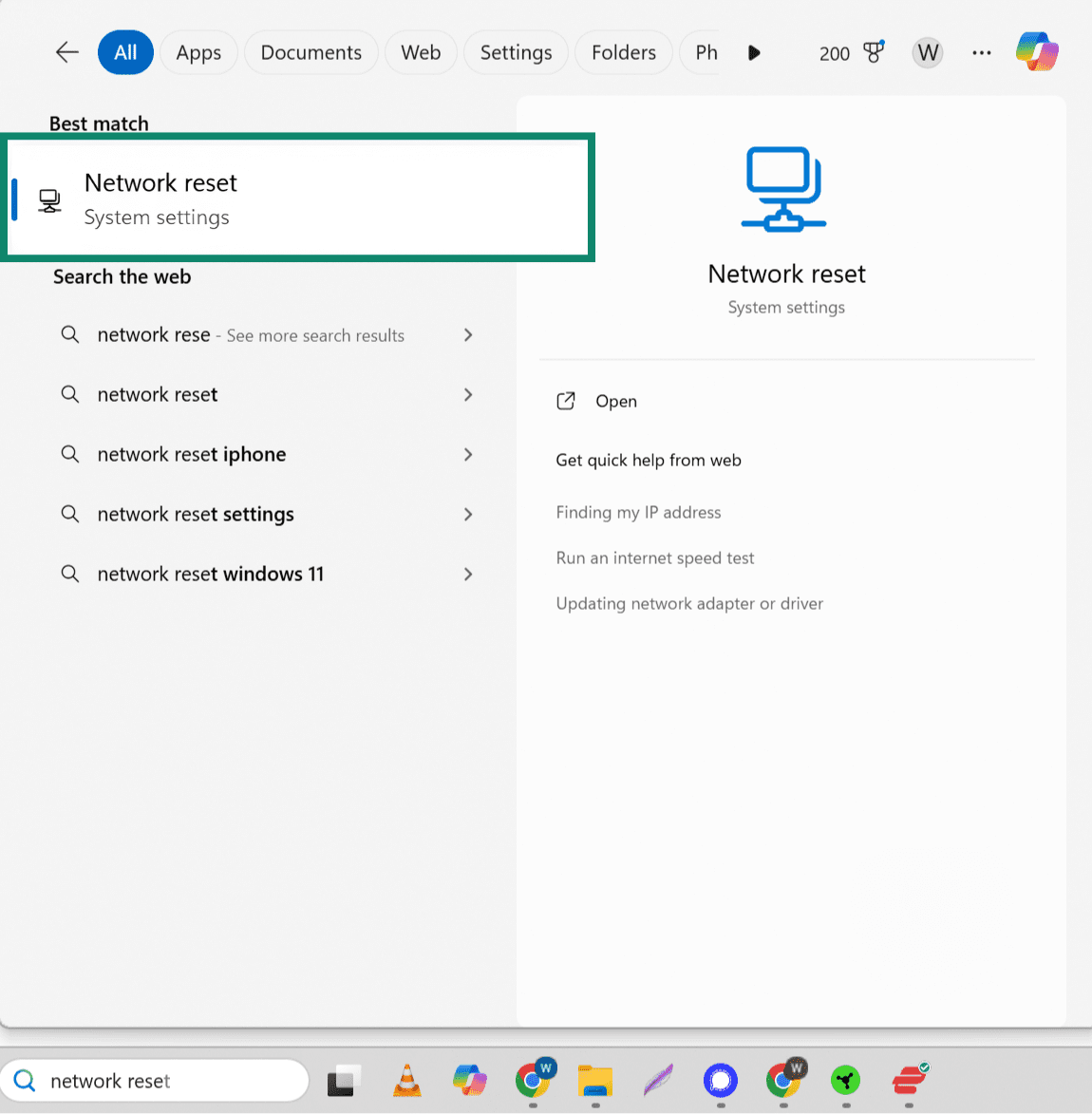Click the Network reset monitor icon in preview
Viewport: 1092px width, 1114px height.
point(784,188)
